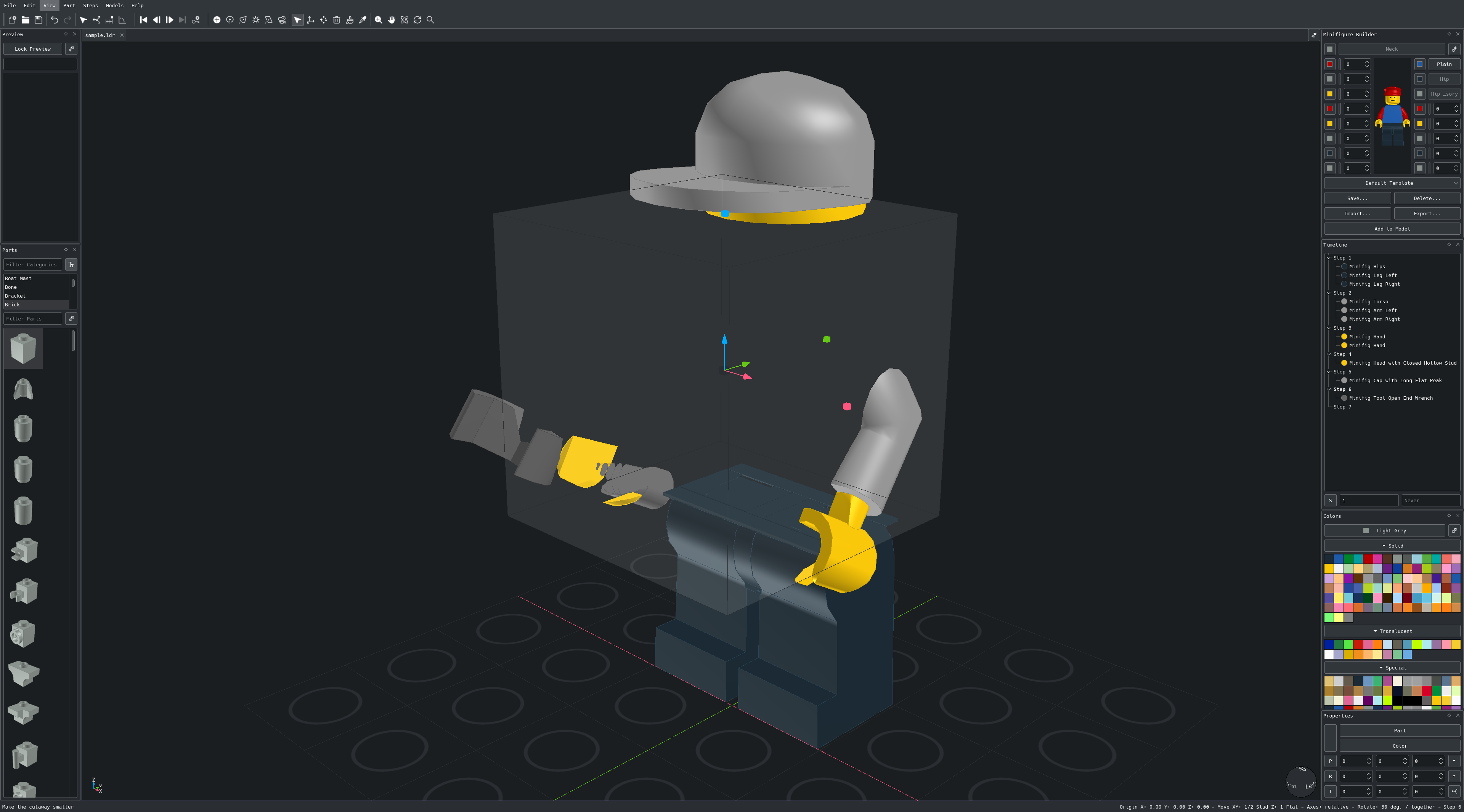Activate the Select arrow tool

pyautogui.click(x=298, y=20)
